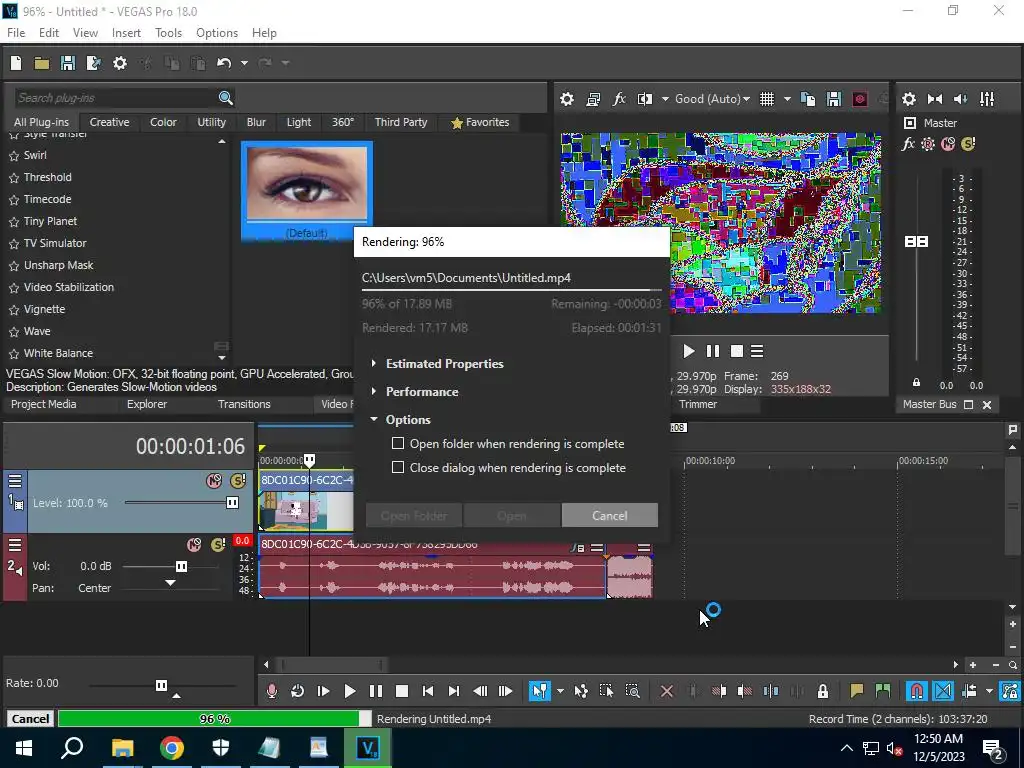Click the preview overlays grid icon
The width and height of the screenshot is (1024, 768).
tap(767, 99)
